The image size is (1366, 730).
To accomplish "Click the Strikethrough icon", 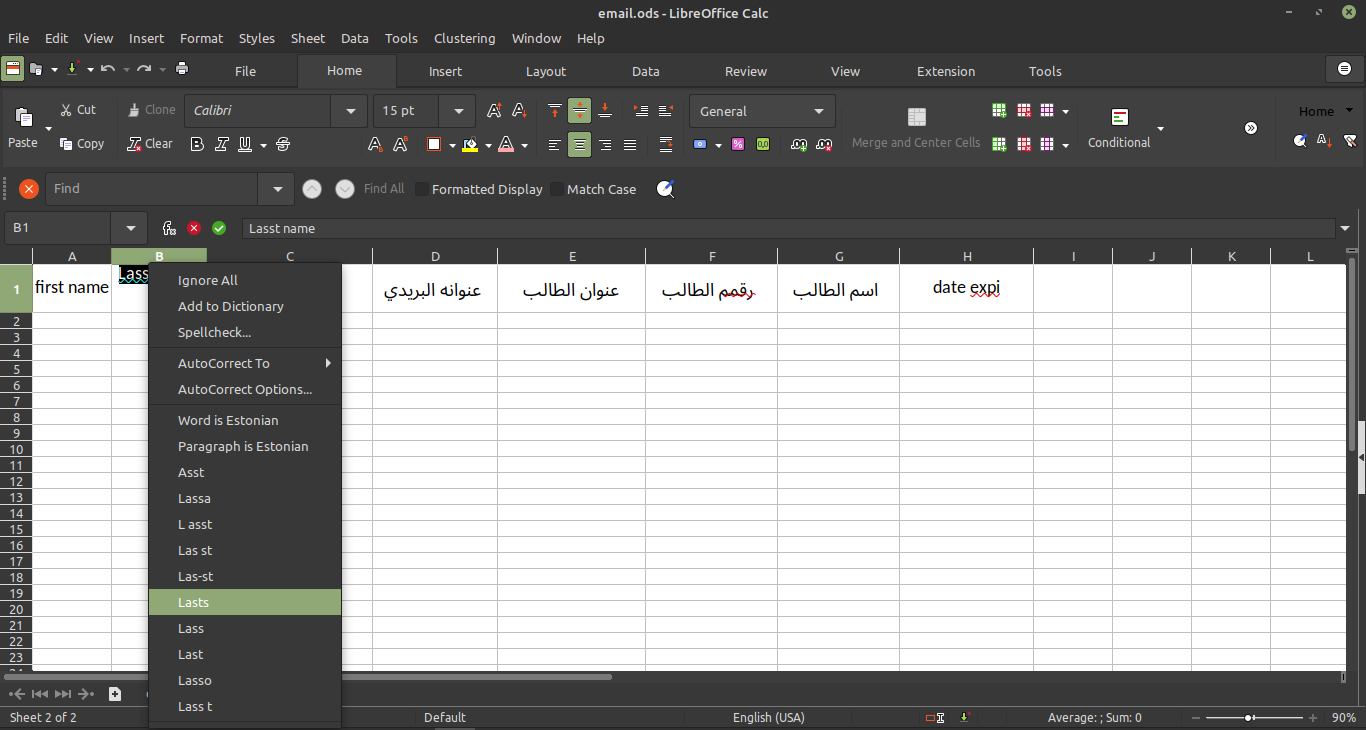I will 282,144.
